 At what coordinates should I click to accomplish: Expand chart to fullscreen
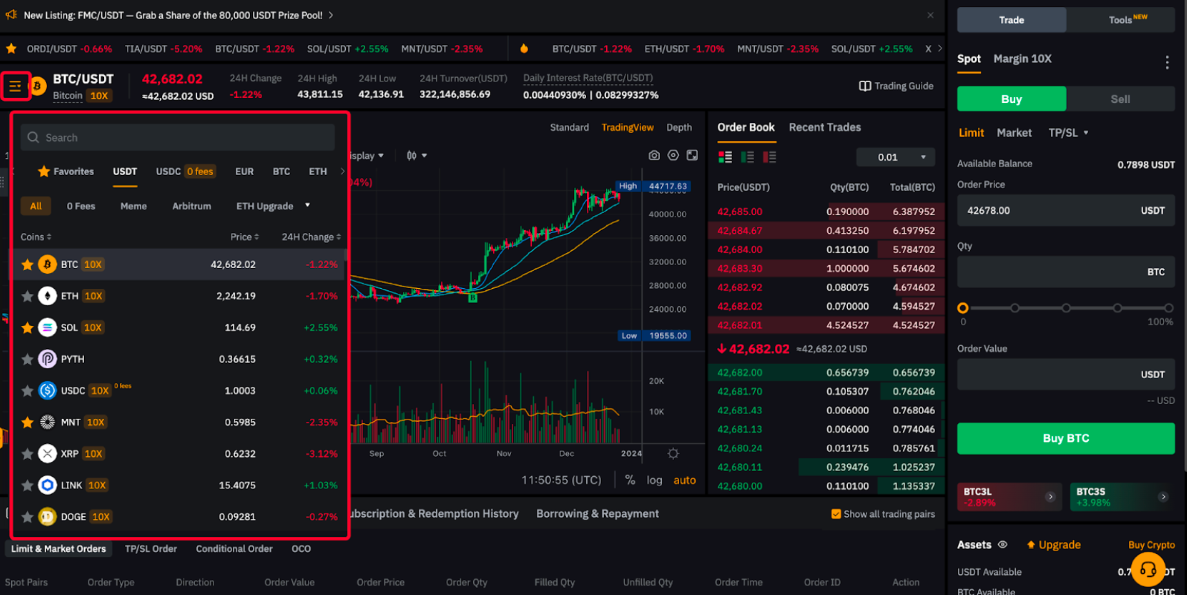pyautogui.click(x=692, y=156)
